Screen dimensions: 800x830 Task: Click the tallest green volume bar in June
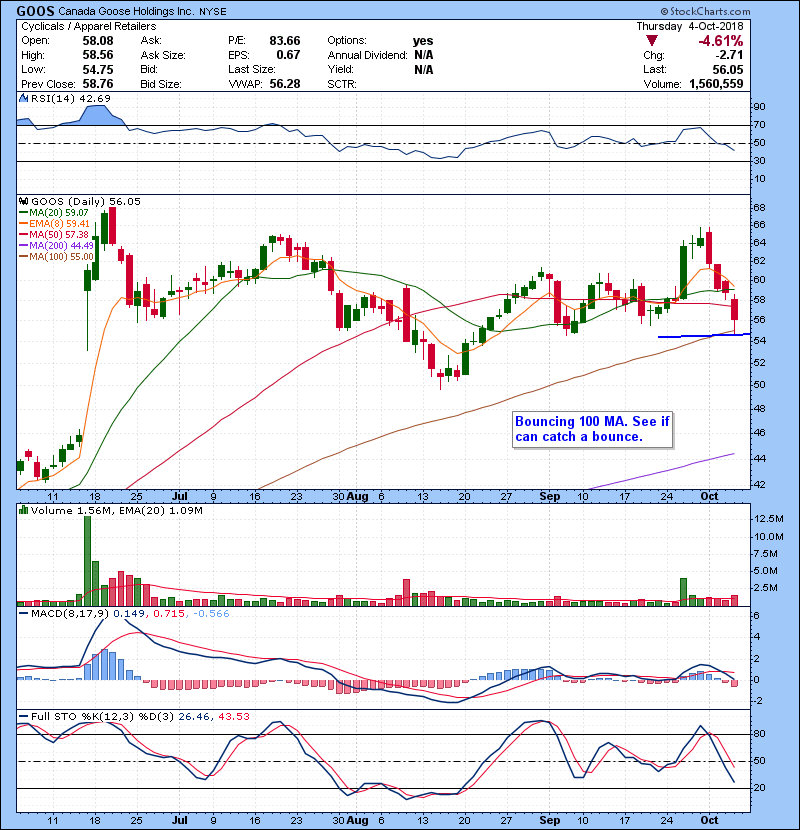[x=87, y=561]
